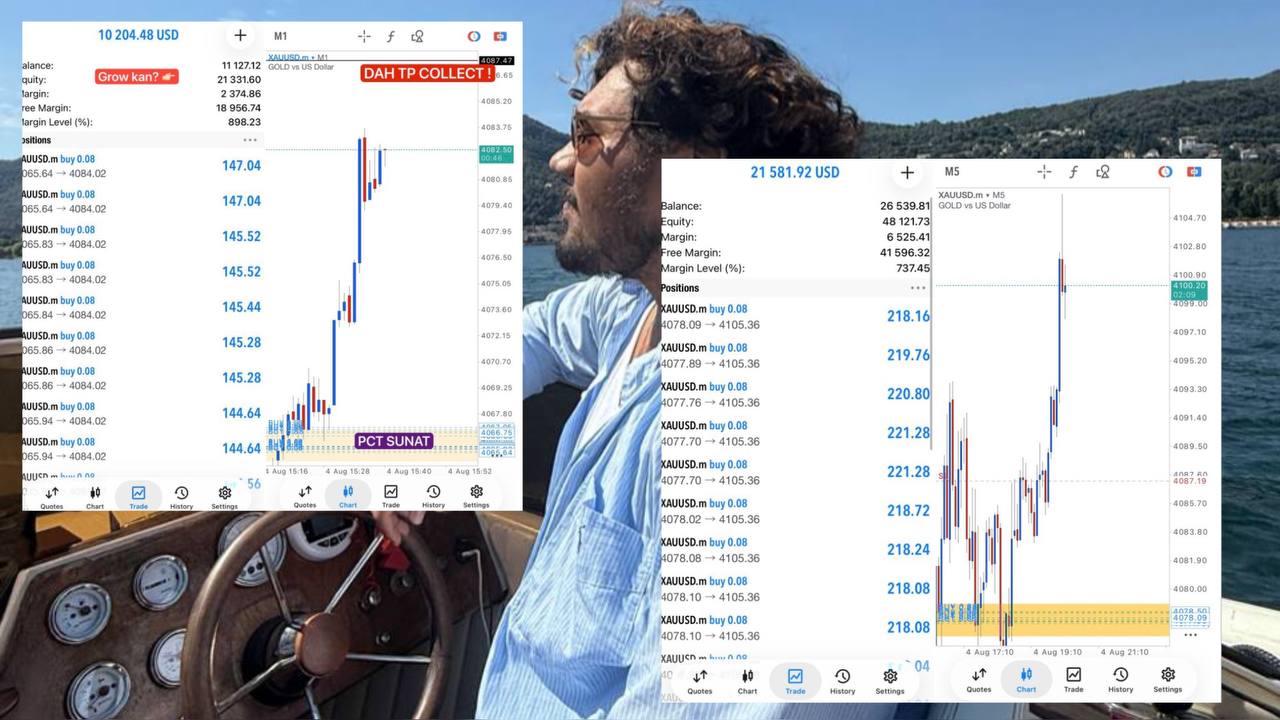Go to Chart from the 21 581.92 USD trade screen
Screen dimensions: 1280x720
click(747, 682)
